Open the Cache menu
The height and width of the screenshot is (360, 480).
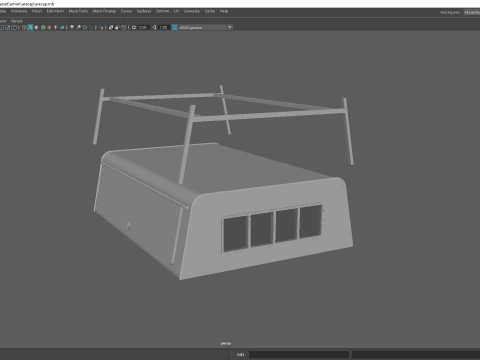click(x=210, y=11)
